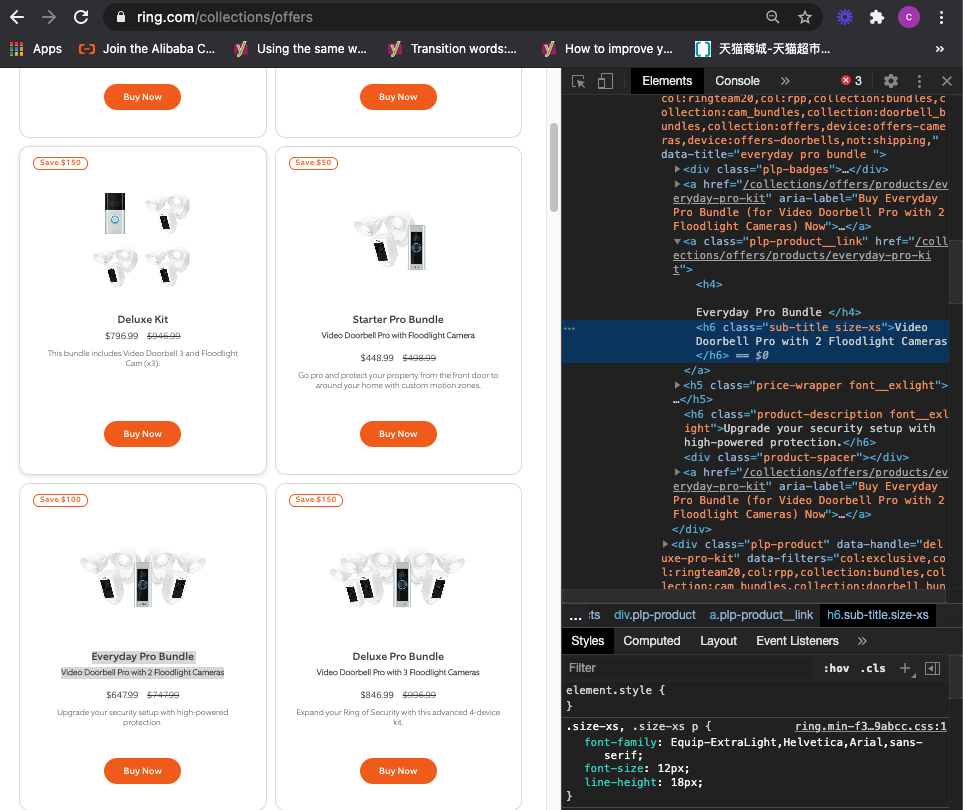This screenshot has height=810, width=963.
Task: Open the Chrome extensions puzzle icon
Action: point(877,17)
